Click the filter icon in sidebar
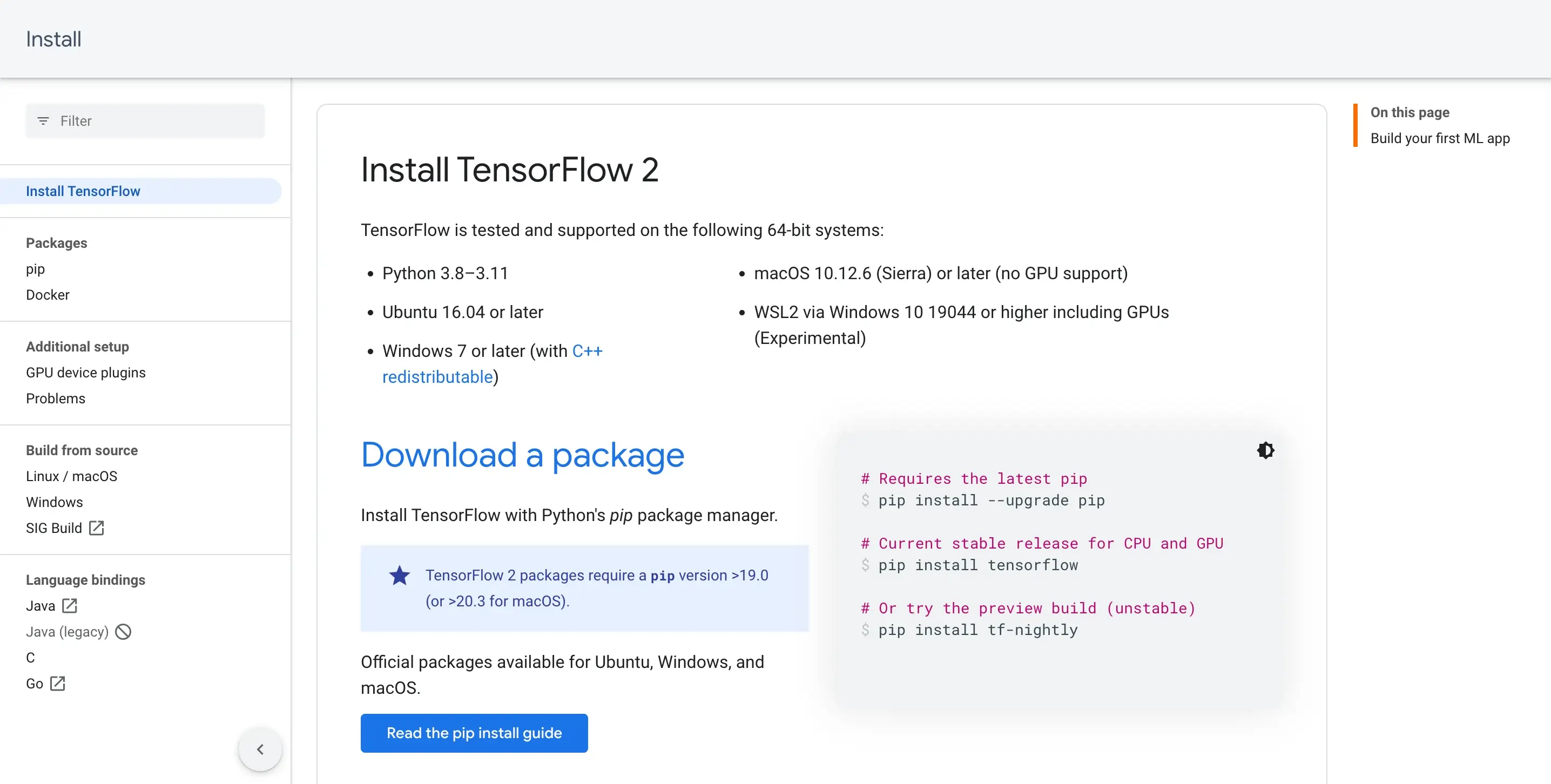The width and height of the screenshot is (1551, 784). 43,120
